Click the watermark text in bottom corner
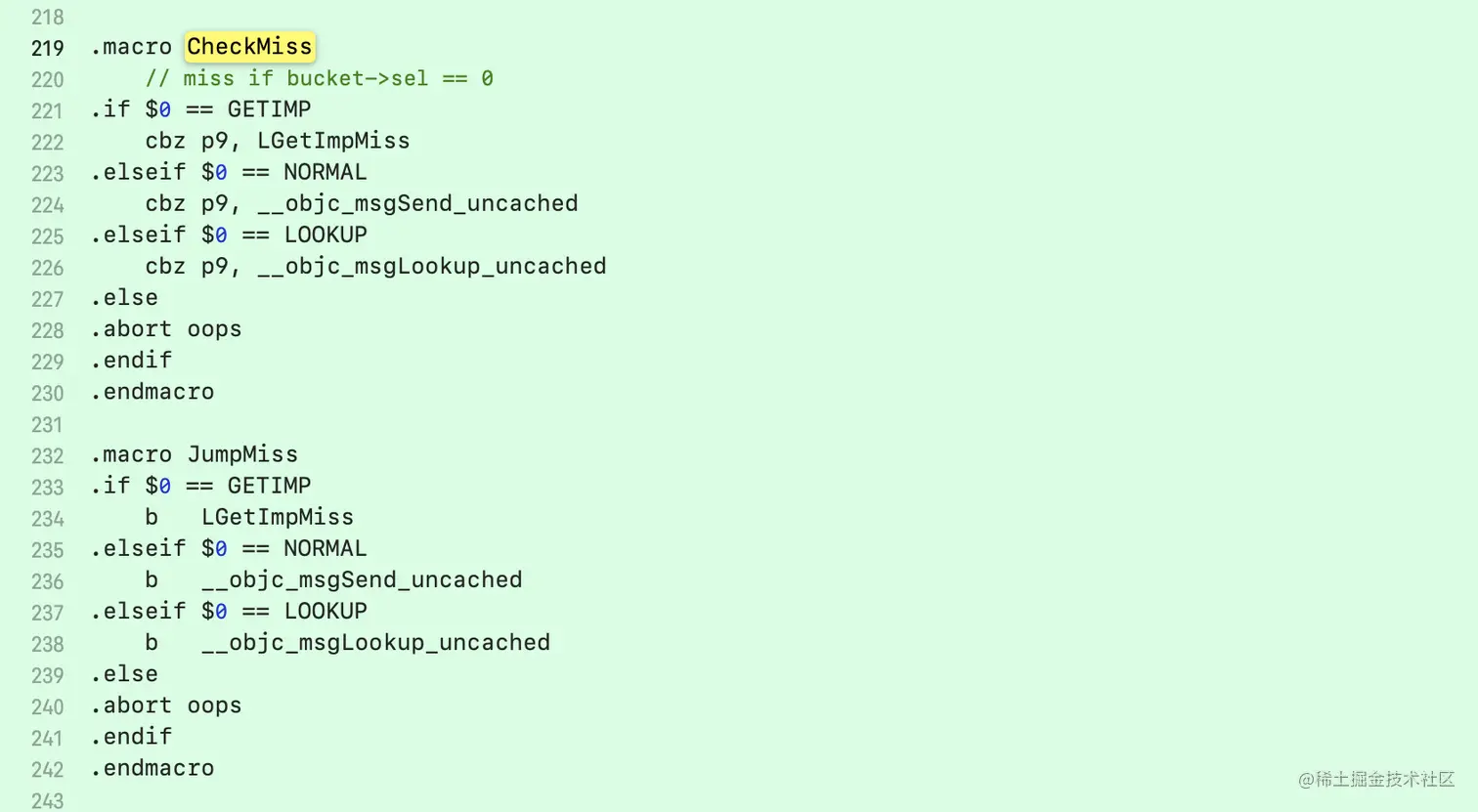 pyautogui.click(x=1376, y=779)
